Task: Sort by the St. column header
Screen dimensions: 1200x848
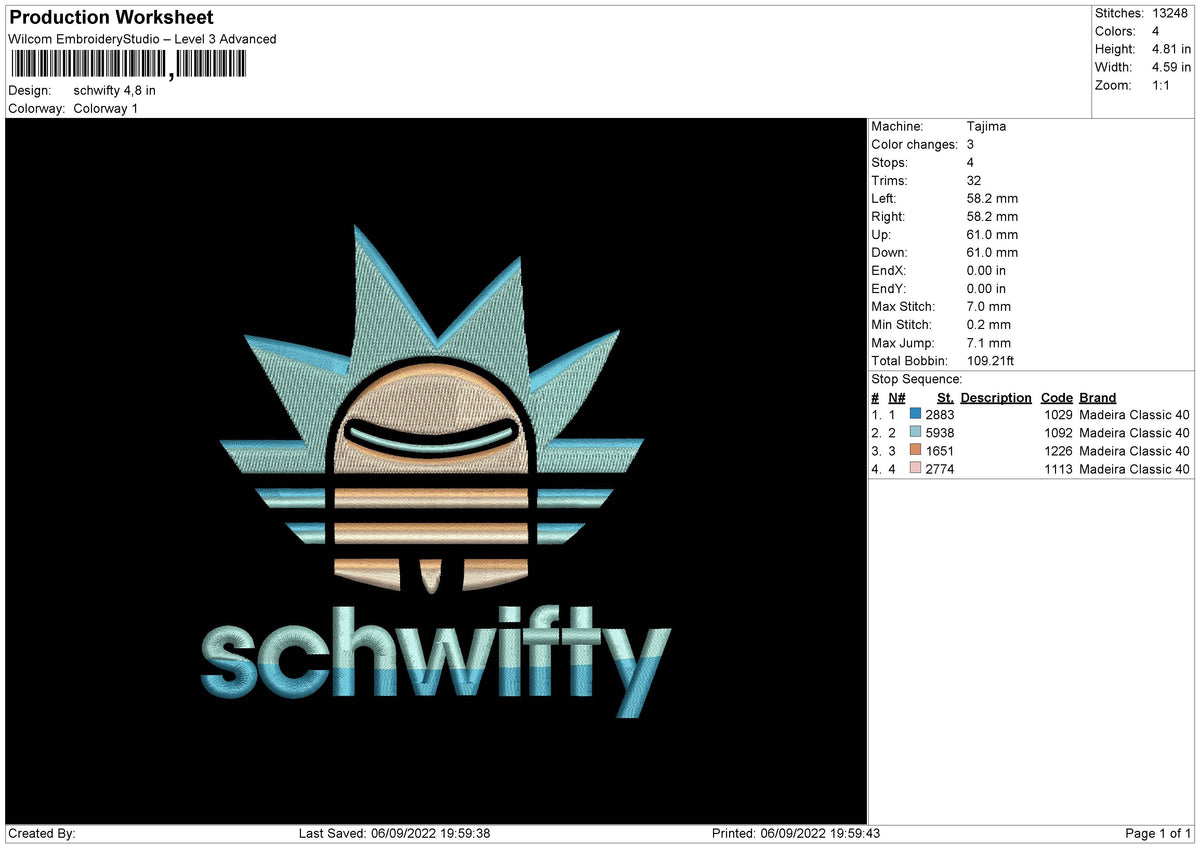Action: pos(945,397)
